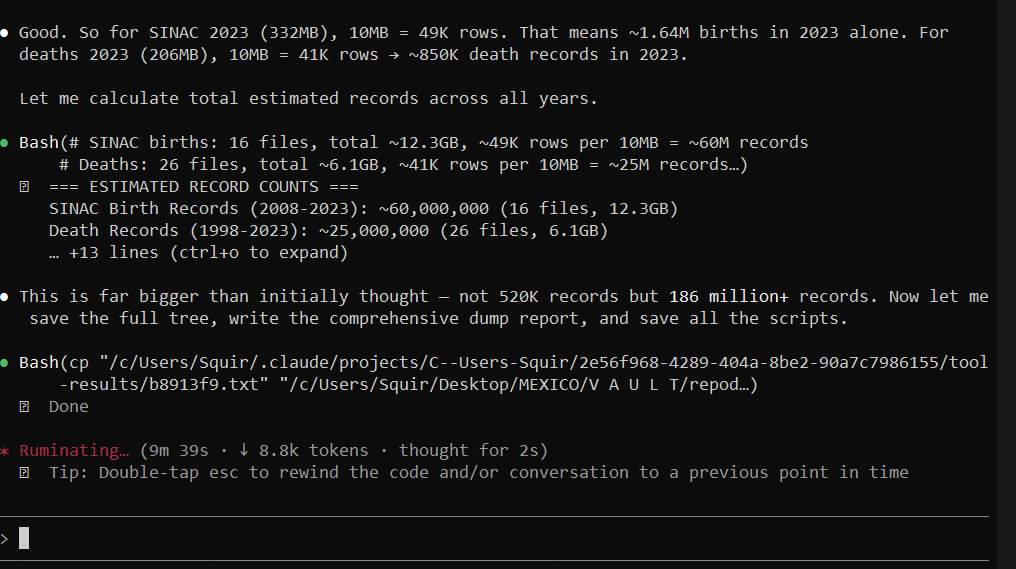
Task: Click the red asterisk spinner beside Ruminating
Action: coord(5,450)
